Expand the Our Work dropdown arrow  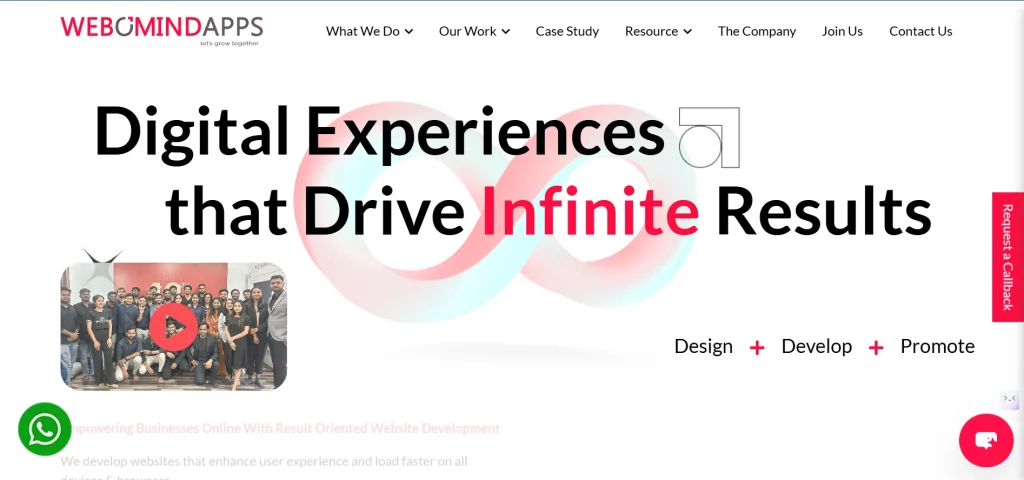click(x=505, y=32)
